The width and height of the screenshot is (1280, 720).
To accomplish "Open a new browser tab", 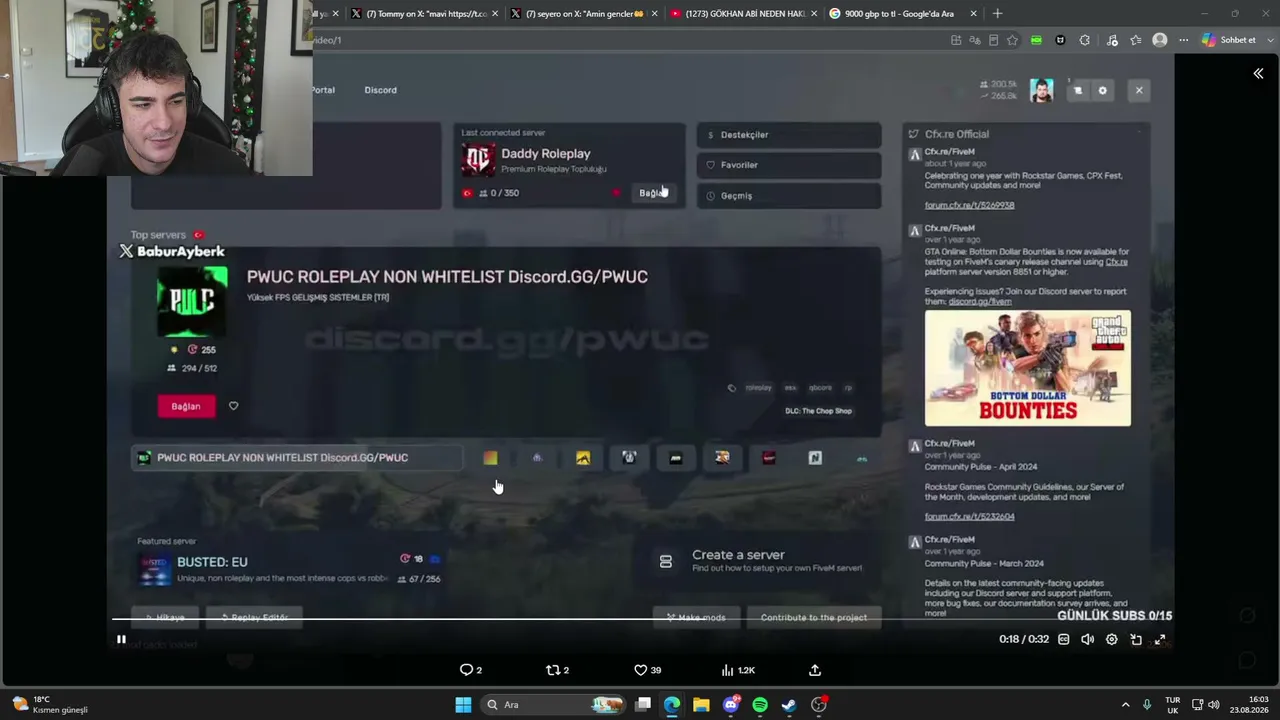I will (x=997, y=14).
